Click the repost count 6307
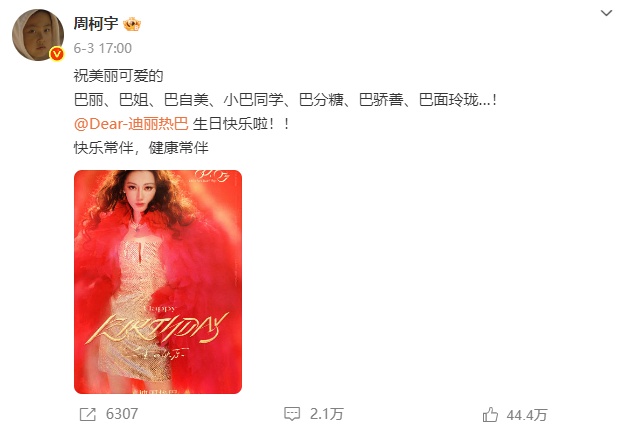This screenshot has height=431, width=630. [122, 414]
